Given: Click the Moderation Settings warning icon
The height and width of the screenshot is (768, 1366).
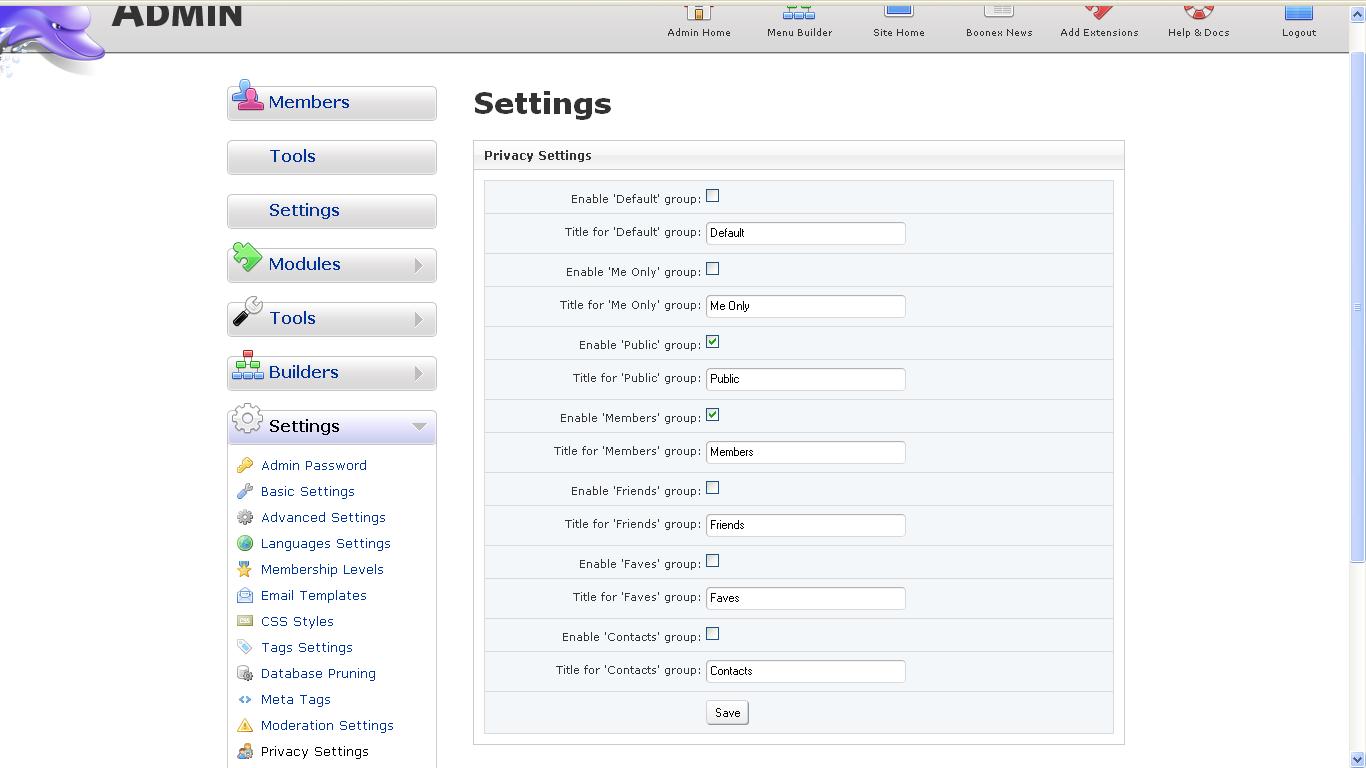Looking at the screenshot, I should (245, 726).
